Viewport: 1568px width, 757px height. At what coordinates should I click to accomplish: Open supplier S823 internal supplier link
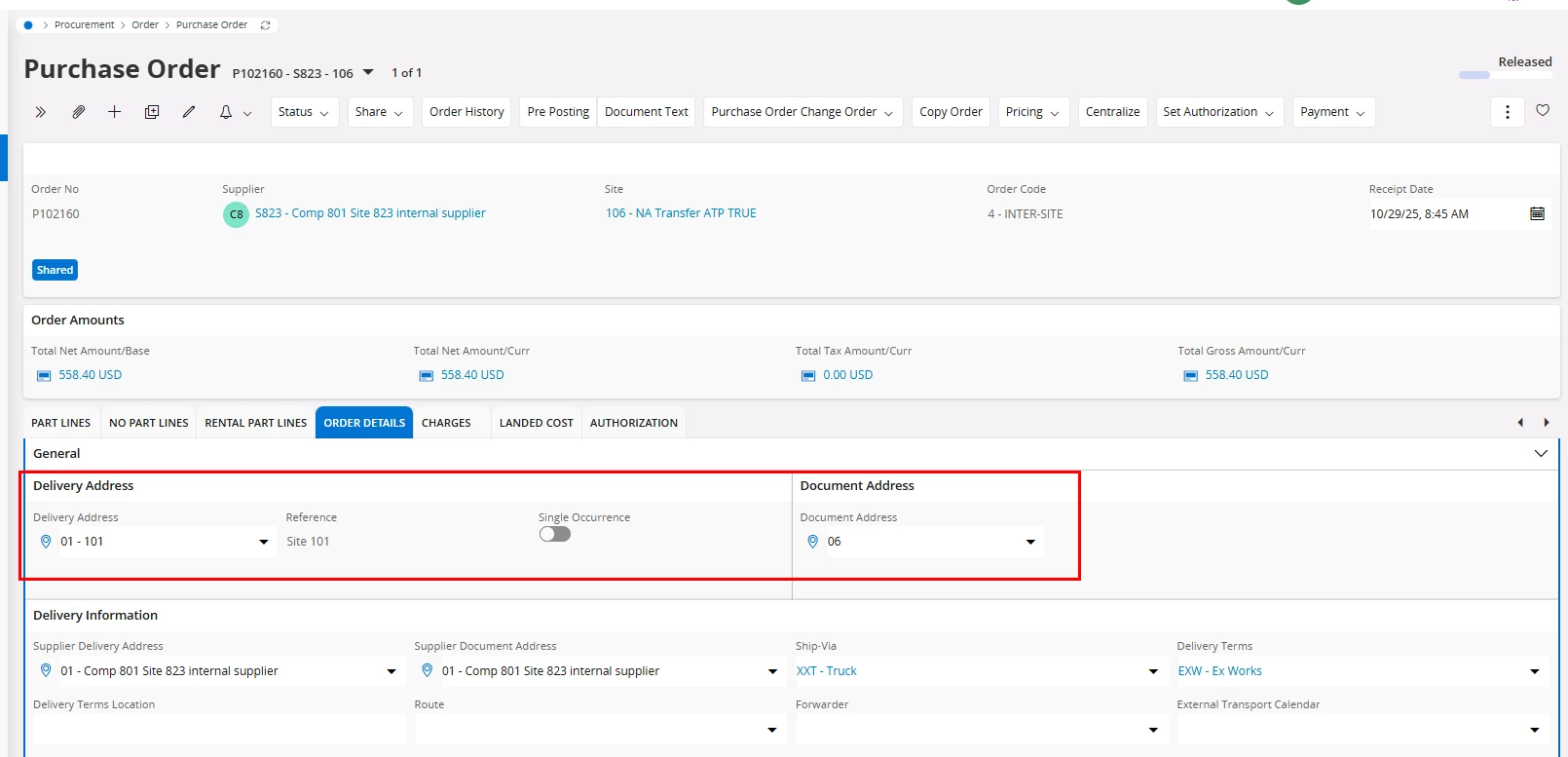(370, 213)
